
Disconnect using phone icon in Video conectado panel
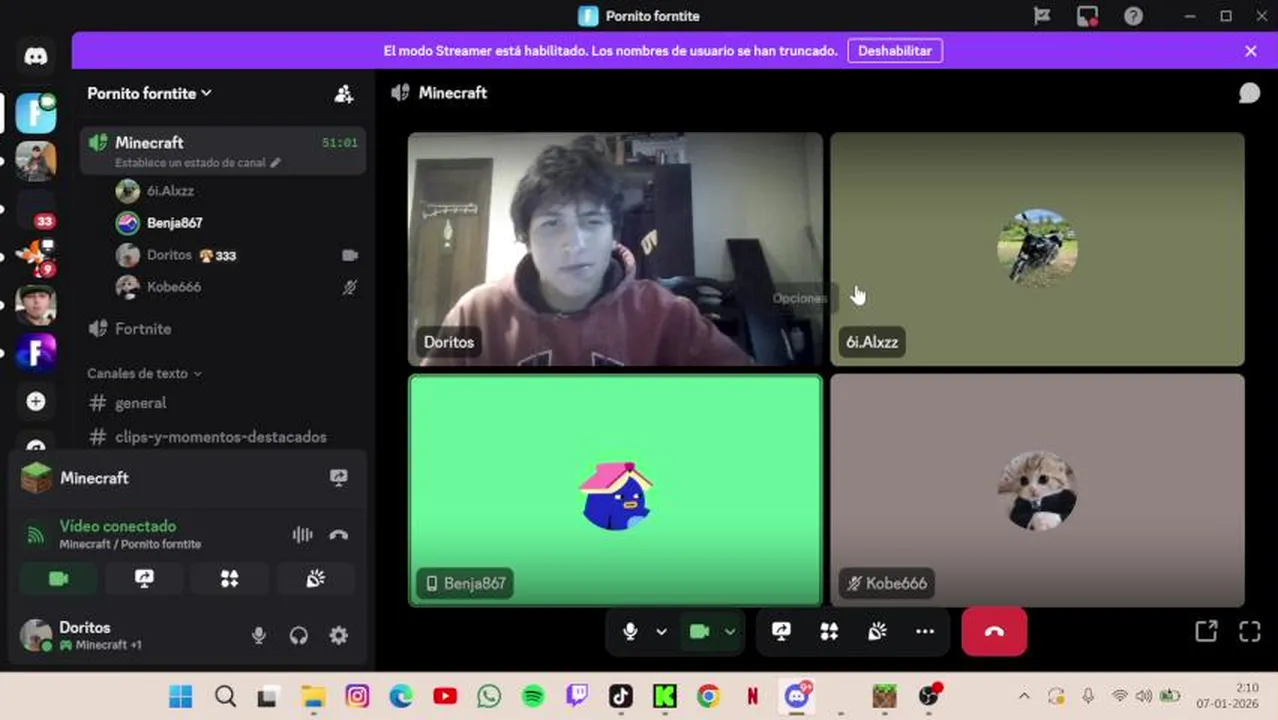click(339, 535)
